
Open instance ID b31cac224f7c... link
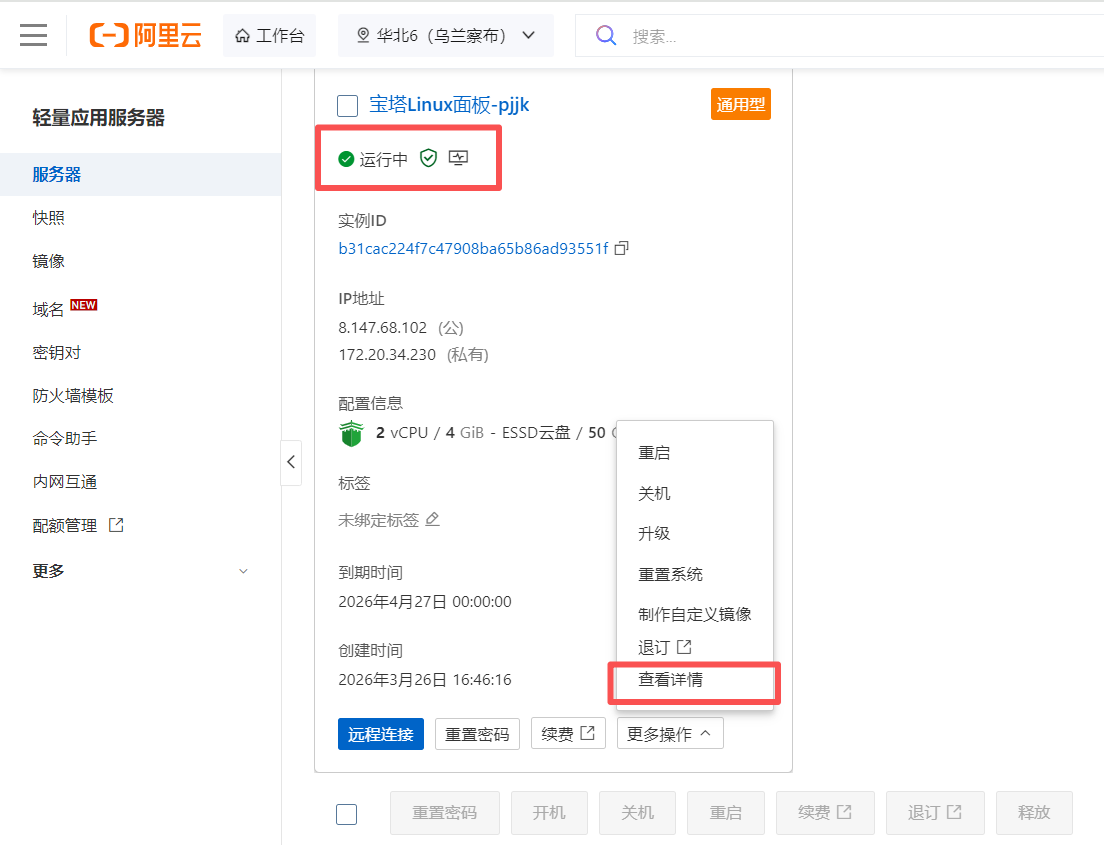coord(473,249)
